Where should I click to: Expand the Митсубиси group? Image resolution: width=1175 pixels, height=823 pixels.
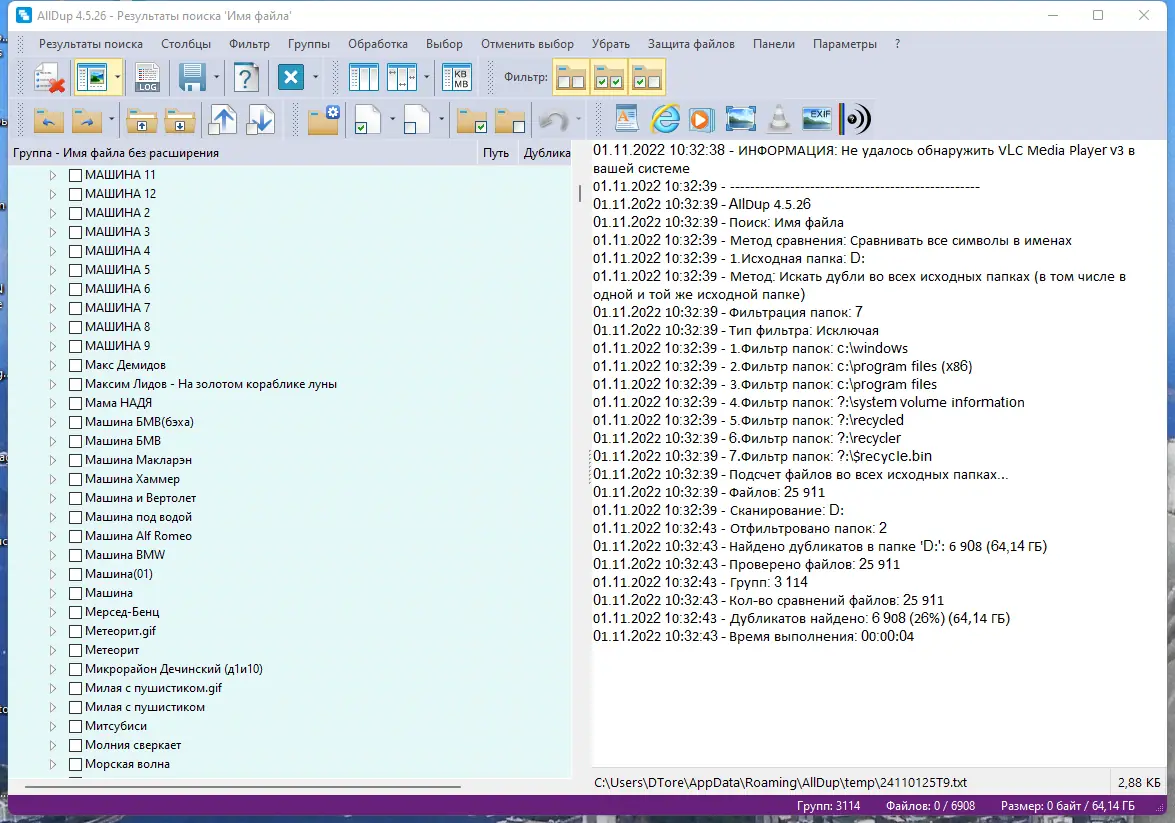click(52, 726)
